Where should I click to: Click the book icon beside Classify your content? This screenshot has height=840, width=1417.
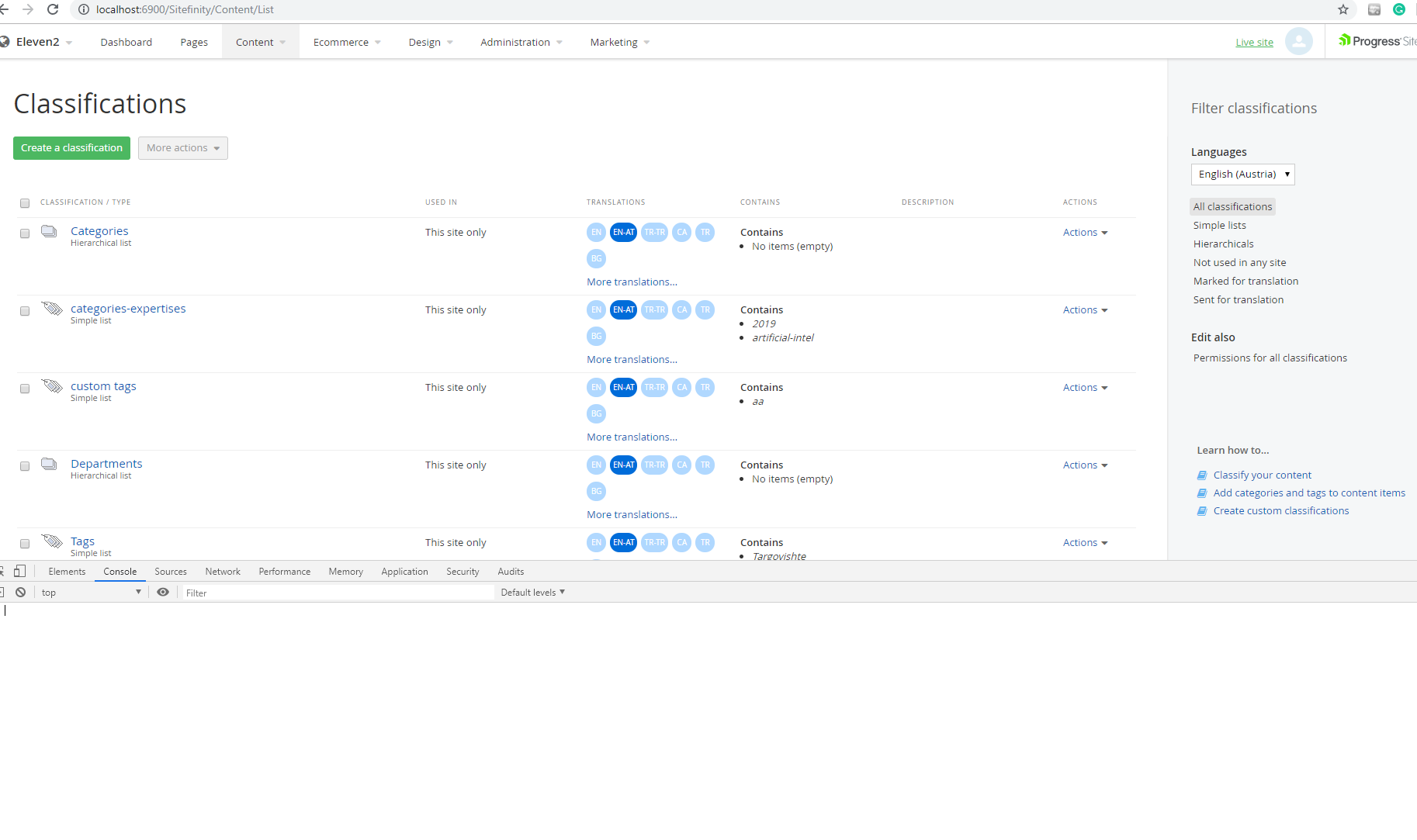click(x=1202, y=475)
